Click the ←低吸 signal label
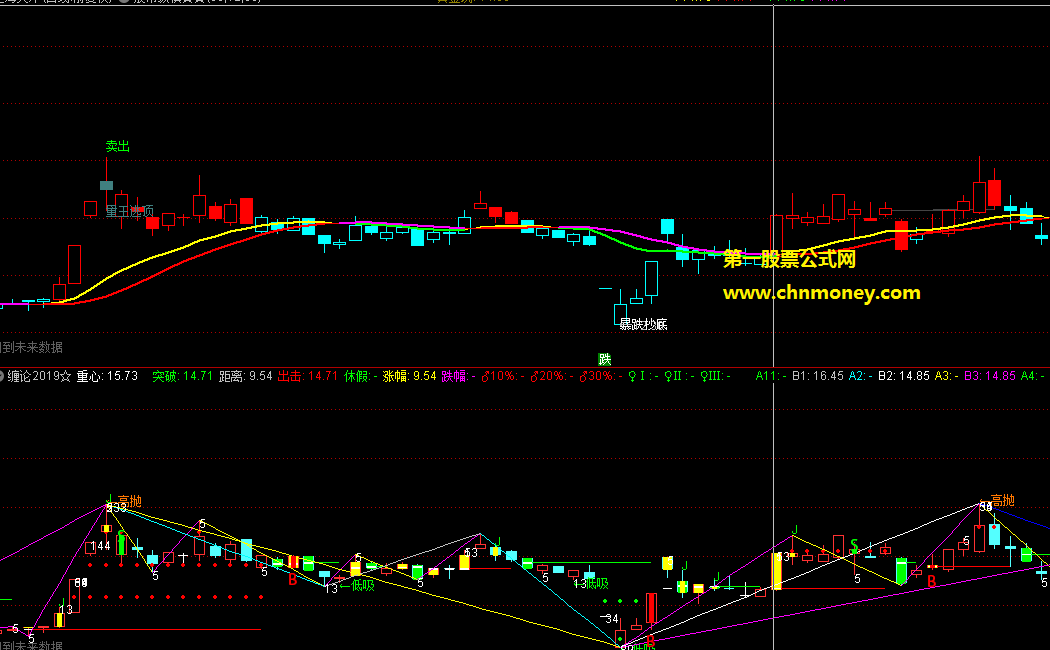The image size is (1050, 650). pyautogui.click(x=357, y=586)
